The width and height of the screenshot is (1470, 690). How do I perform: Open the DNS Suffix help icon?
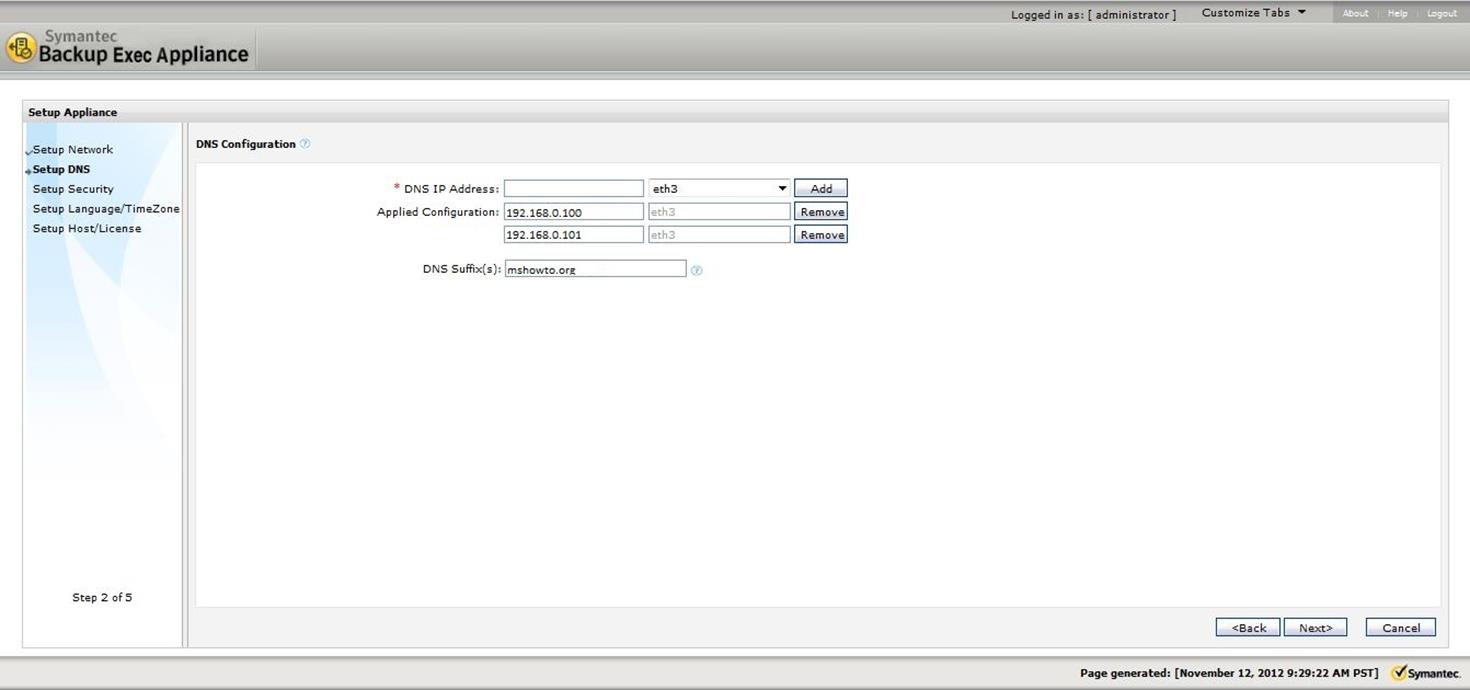coord(697,270)
